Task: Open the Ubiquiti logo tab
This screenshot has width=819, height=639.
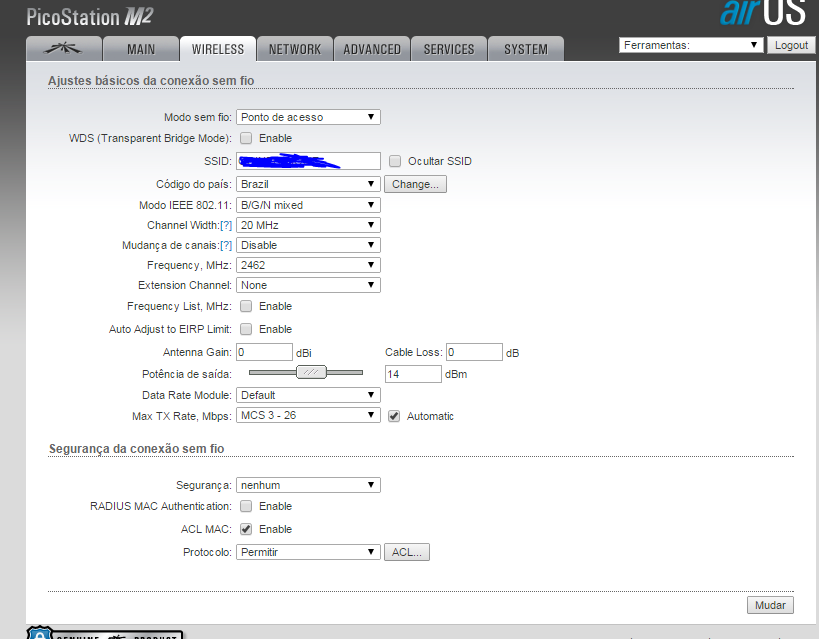Action: click(x=64, y=49)
